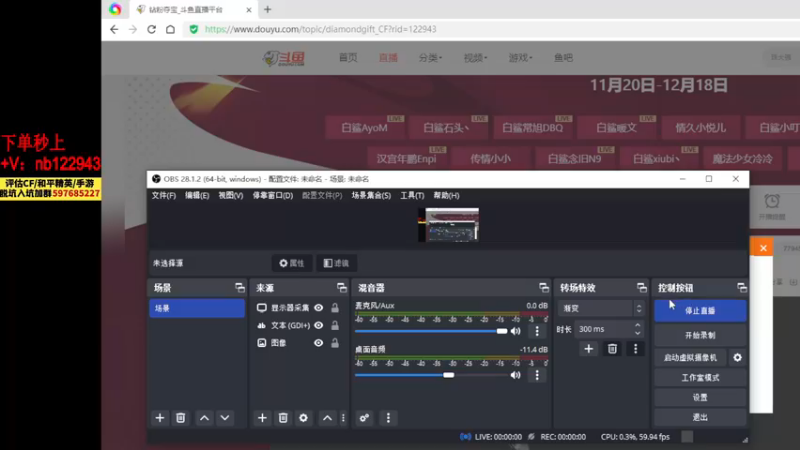The image size is (800, 450).
Task: Select 场景 item in Scenes list
Action: [197, 308]
